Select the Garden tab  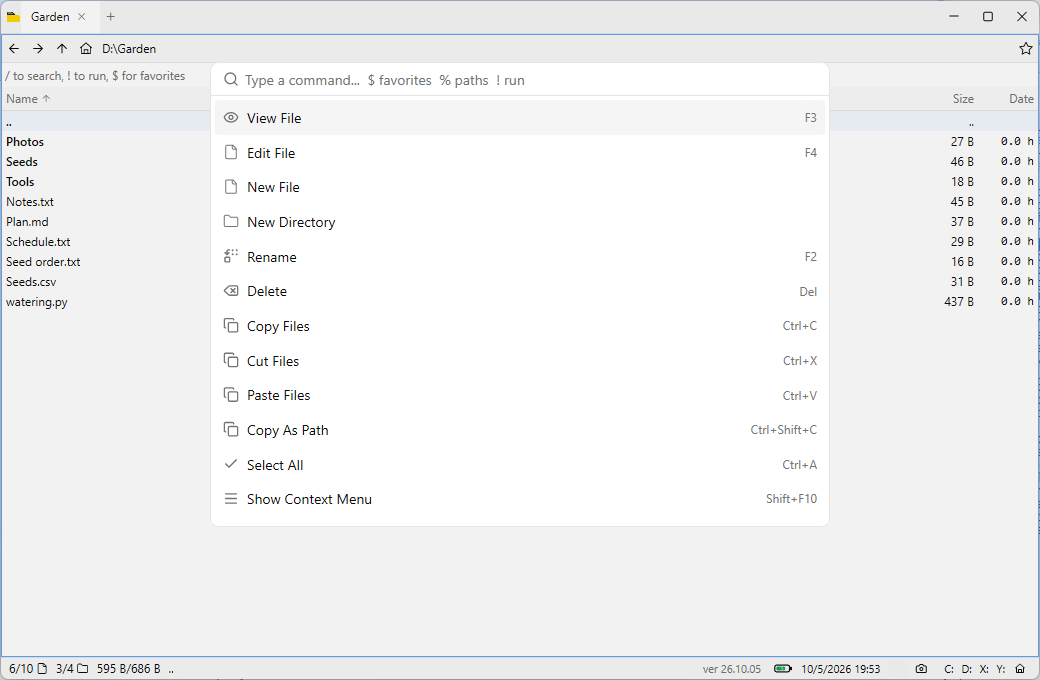coord(50,17)
